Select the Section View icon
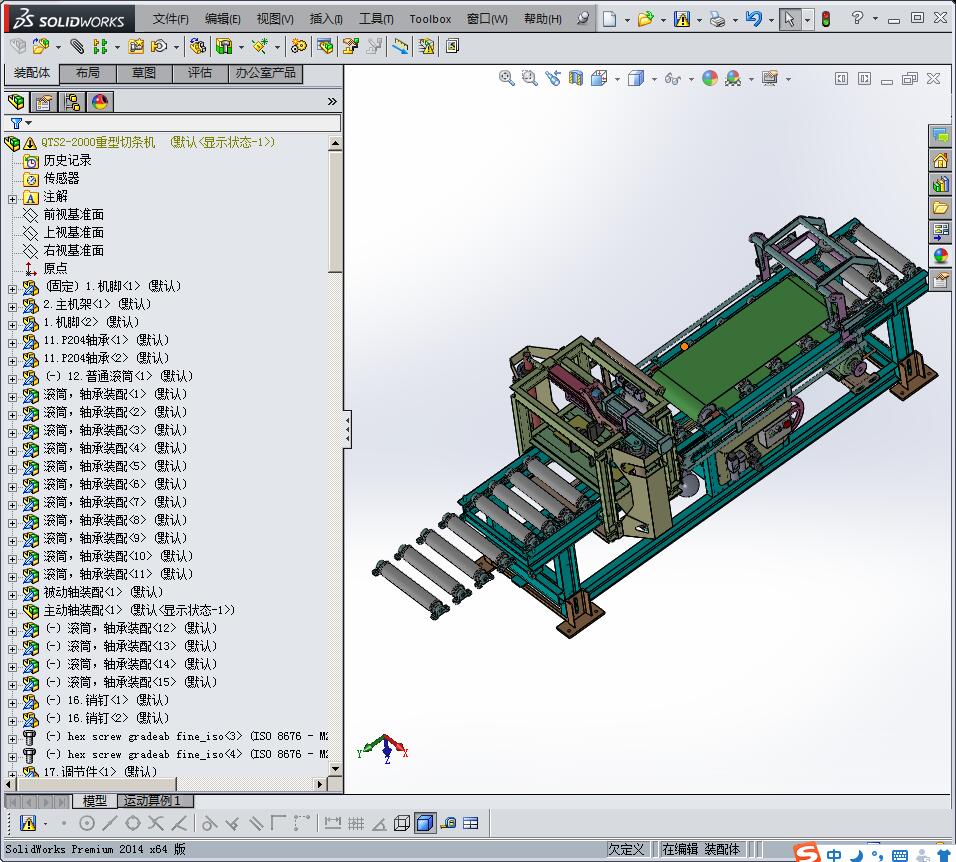Screen dimensions: 956x862 pyautogui.click(x=576, y=78)
